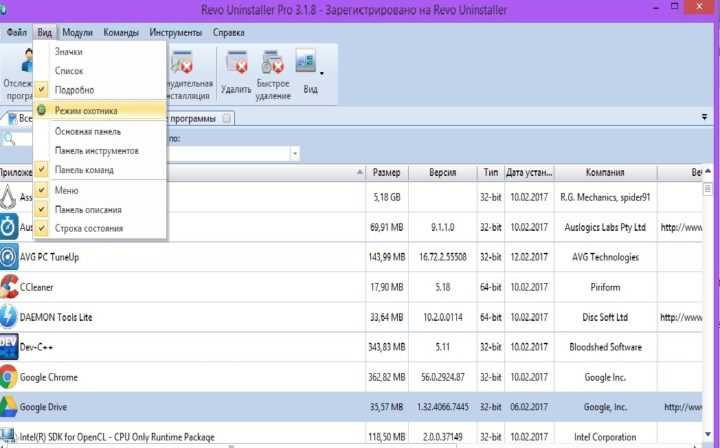
Task: Click the Bloodshed Software company cell
Action: [x=605, y=347]
